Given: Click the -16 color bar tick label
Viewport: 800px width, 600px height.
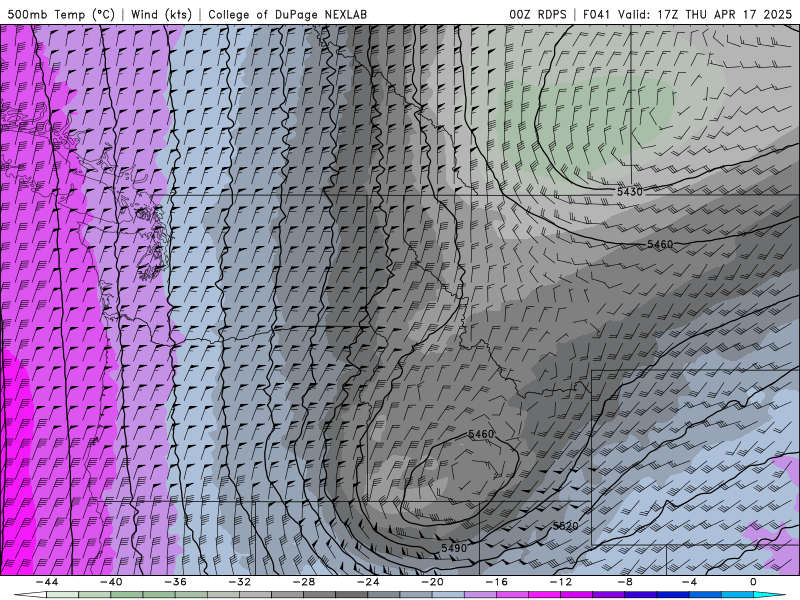Looking at the screenshot, I should point(497,582).
